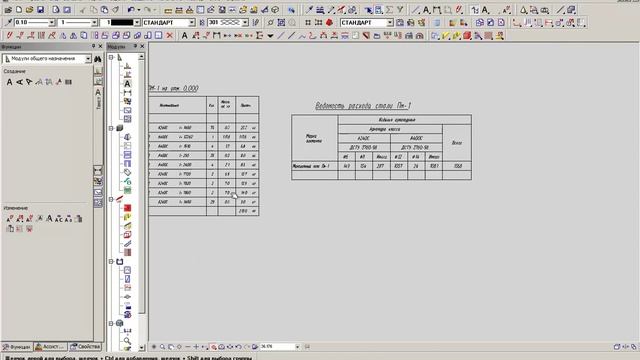Click the Undo arrow icon
Image resolution: width=640 pixels, height=360 pixels.
131,10
